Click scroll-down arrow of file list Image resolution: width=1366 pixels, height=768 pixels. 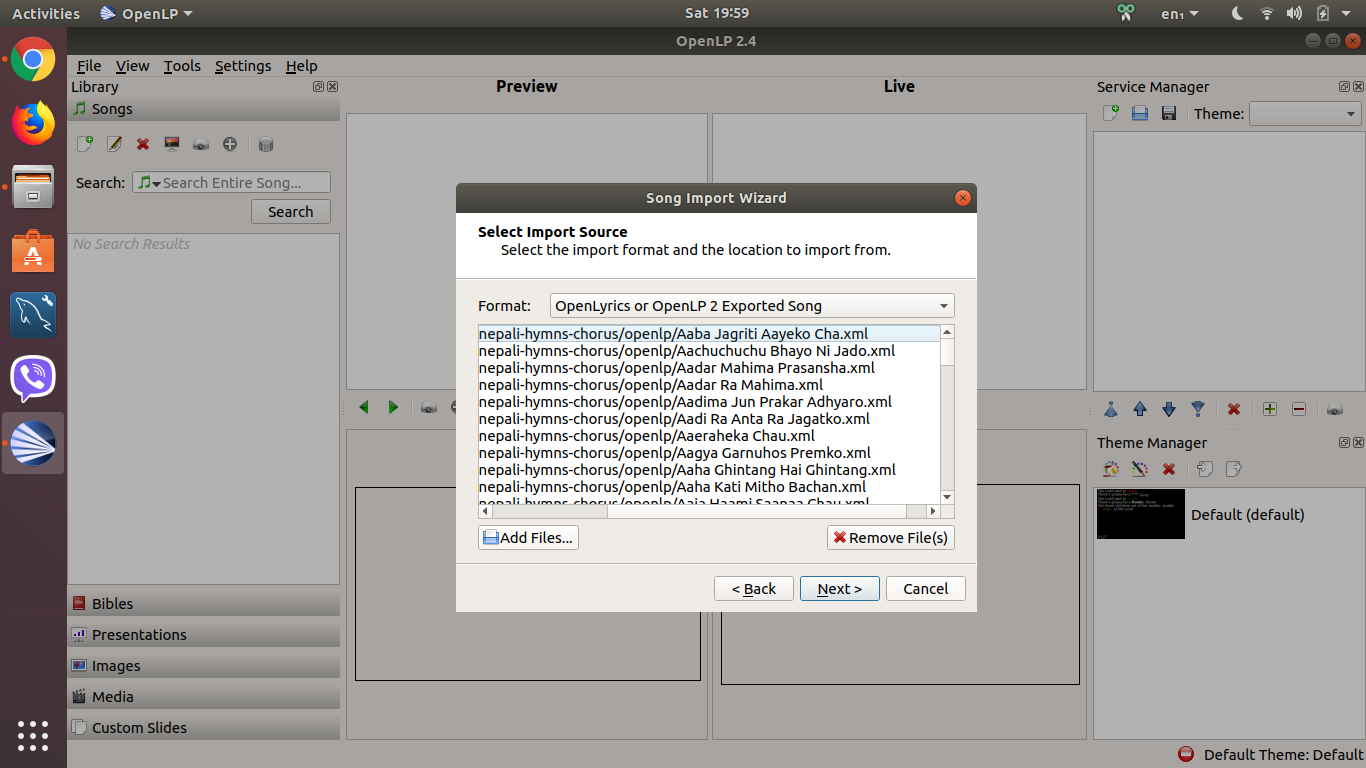tap(948, 497)
